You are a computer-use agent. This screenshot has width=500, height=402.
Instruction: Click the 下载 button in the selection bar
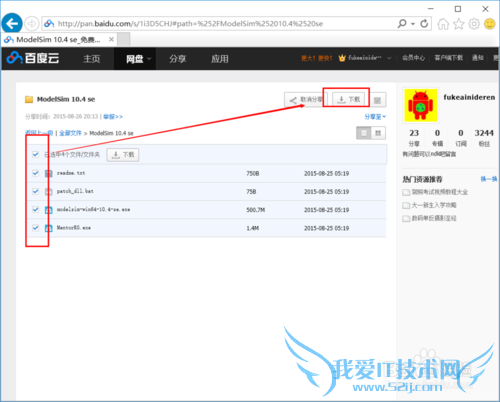pyautogui.click(x=123, y=155)
